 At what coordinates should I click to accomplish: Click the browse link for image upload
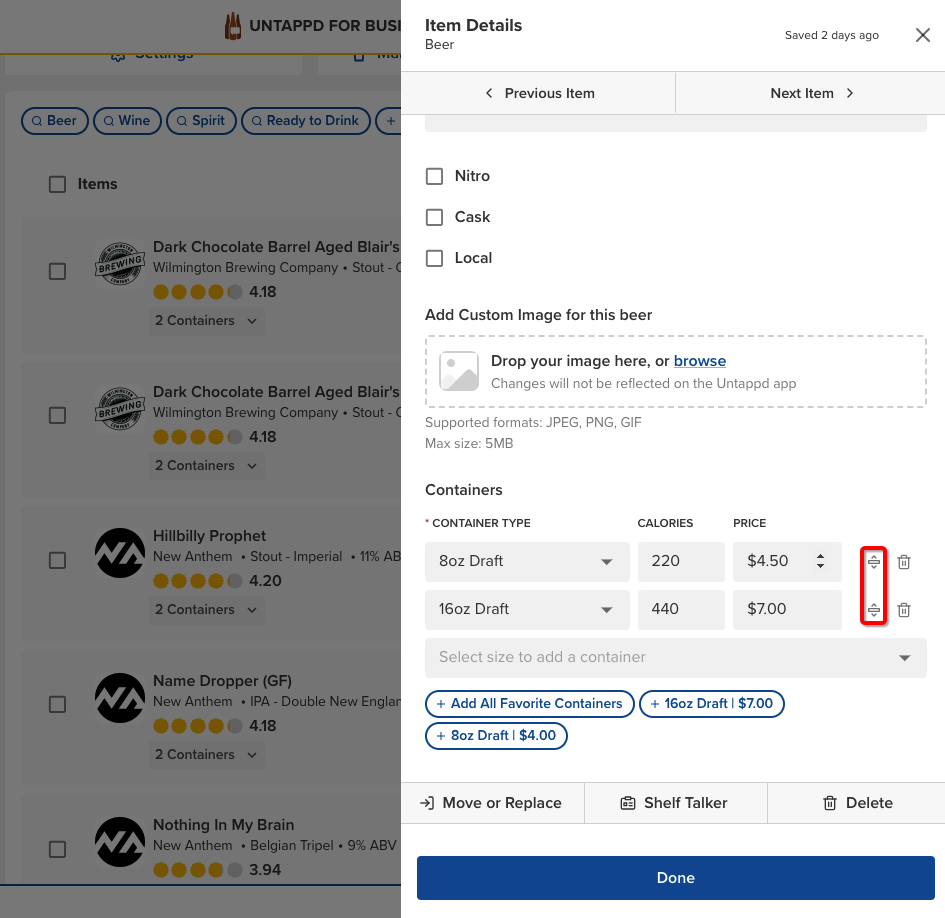coord(700,360)
